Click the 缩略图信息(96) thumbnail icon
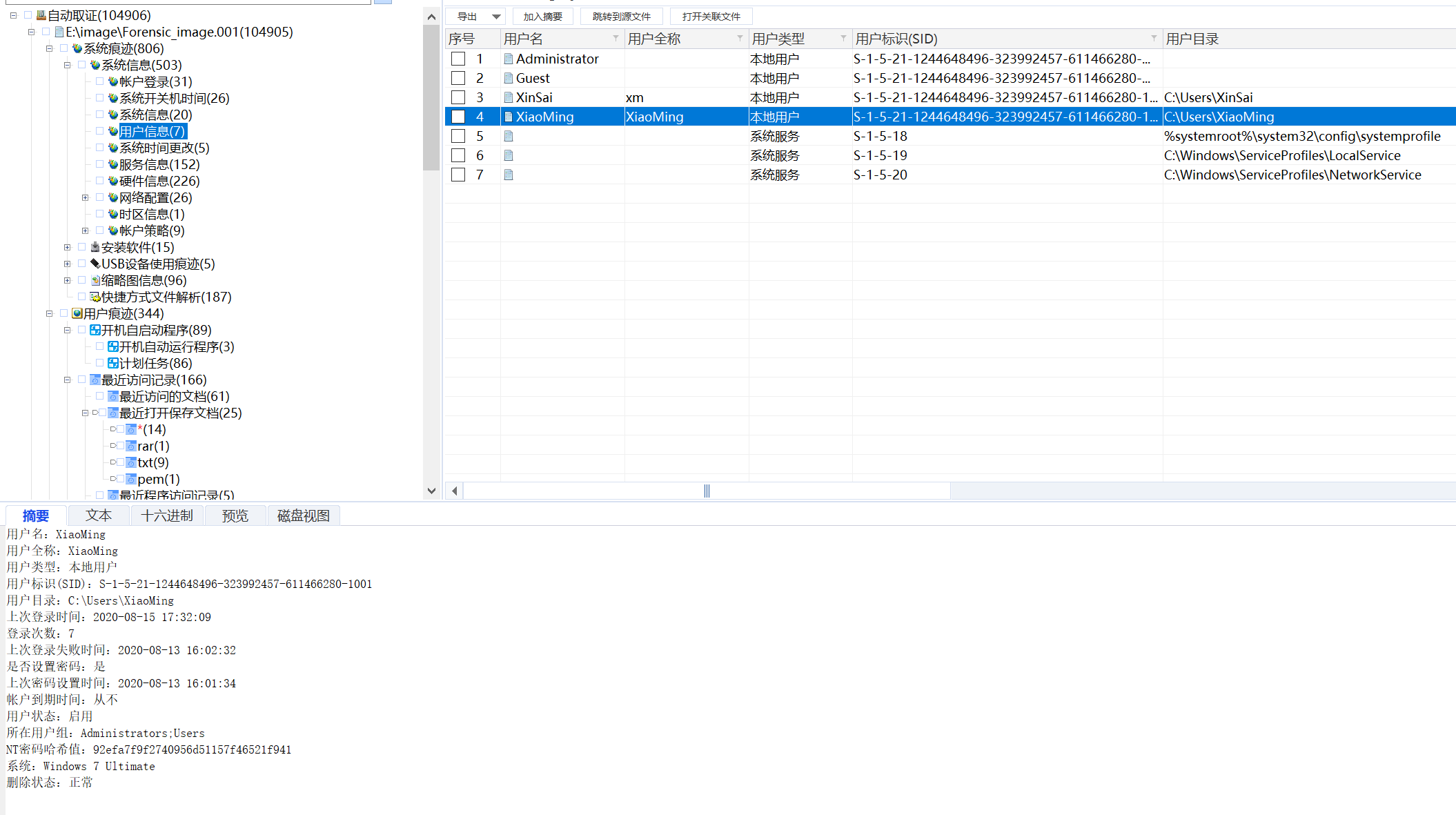Screen dimensions: 1456x815 [x=95, y=280]
